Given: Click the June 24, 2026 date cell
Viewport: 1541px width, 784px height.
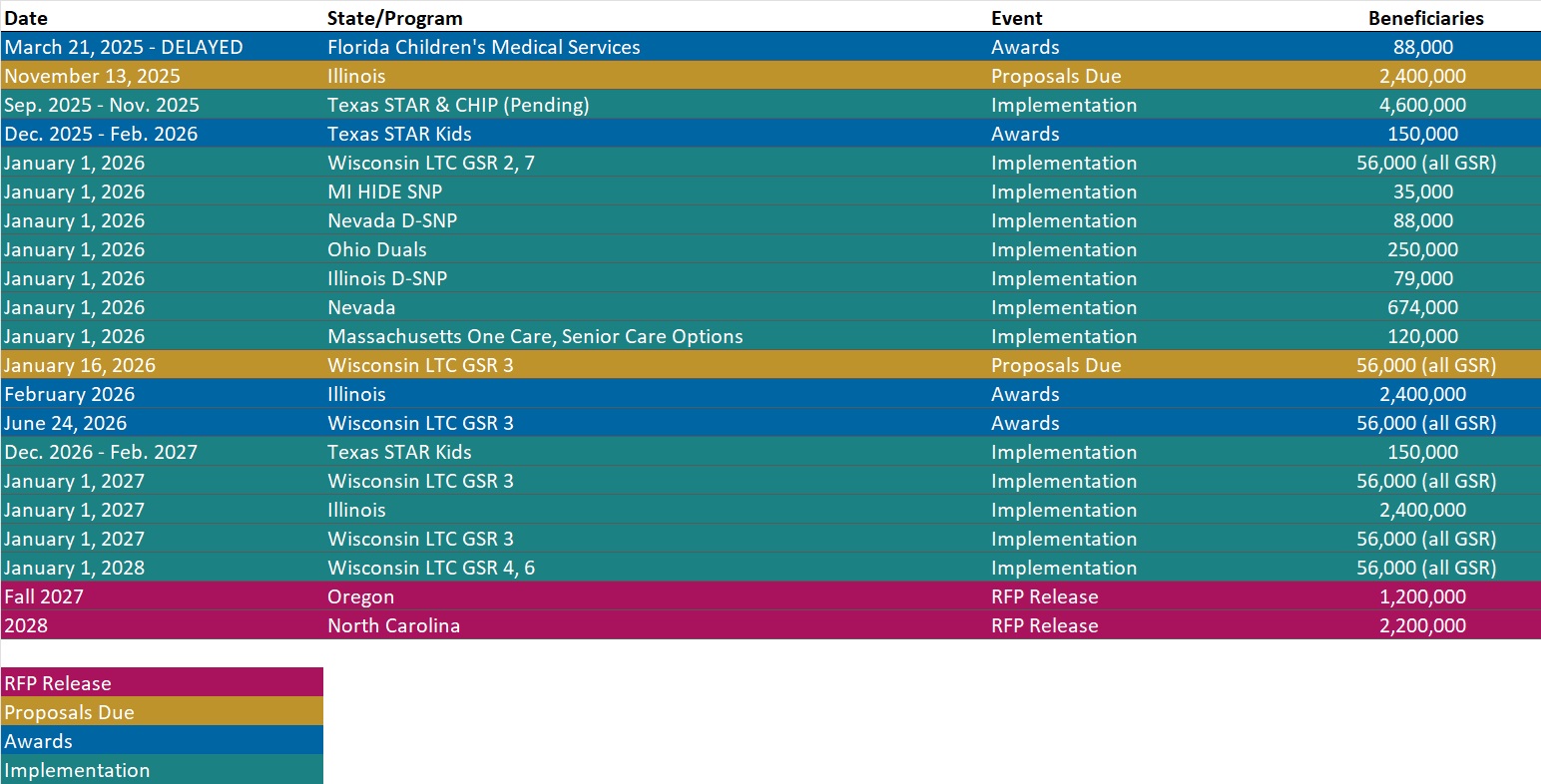Looking at the screenshot, I should pyautogui.click(x=65, y=423).
